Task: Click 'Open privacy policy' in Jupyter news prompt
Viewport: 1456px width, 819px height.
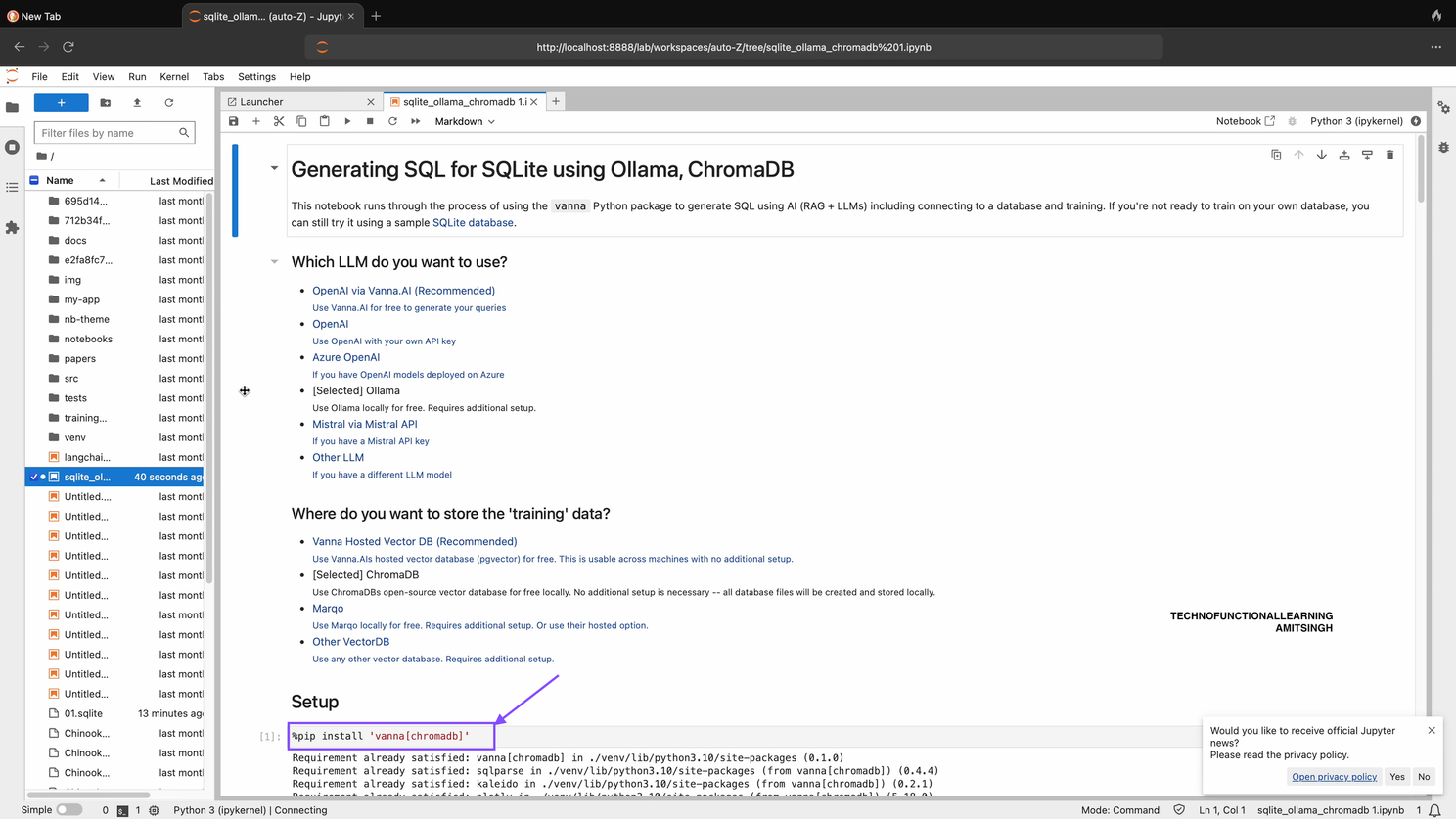Action: [1334, 777]
